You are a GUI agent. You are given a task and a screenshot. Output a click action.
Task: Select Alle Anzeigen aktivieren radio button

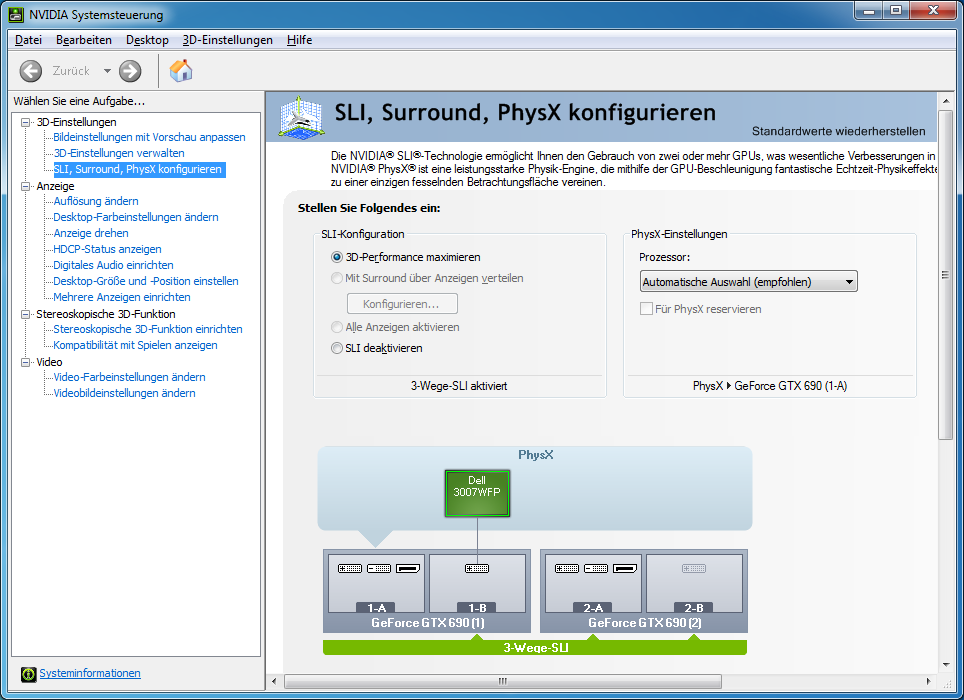(x=337, y=327)
